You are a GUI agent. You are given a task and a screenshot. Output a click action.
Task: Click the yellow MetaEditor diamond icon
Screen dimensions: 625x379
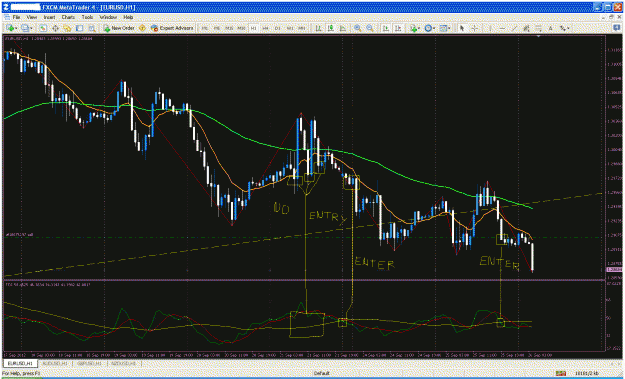(x=142, y=28)
